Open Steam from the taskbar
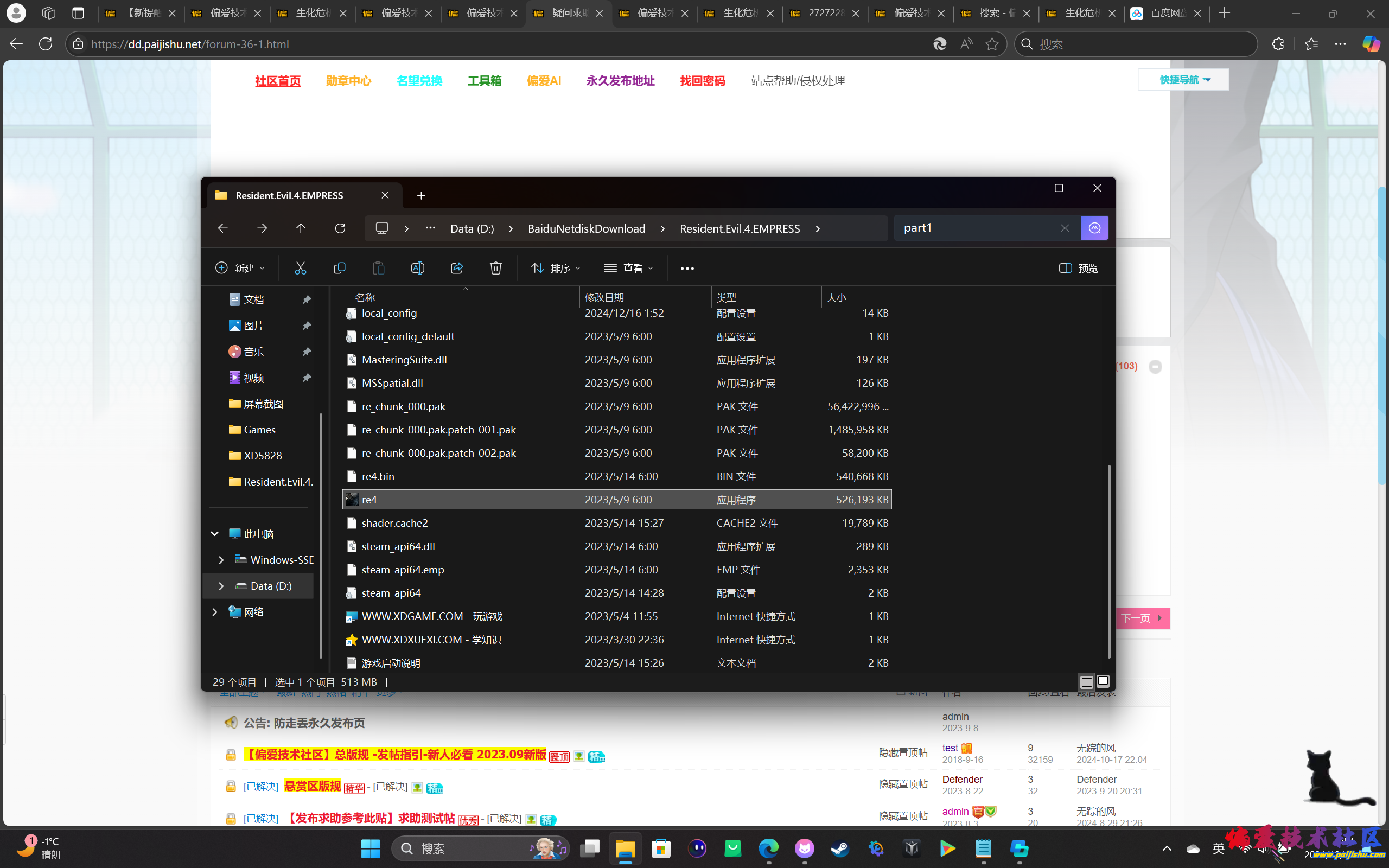 tap(840, 848)
